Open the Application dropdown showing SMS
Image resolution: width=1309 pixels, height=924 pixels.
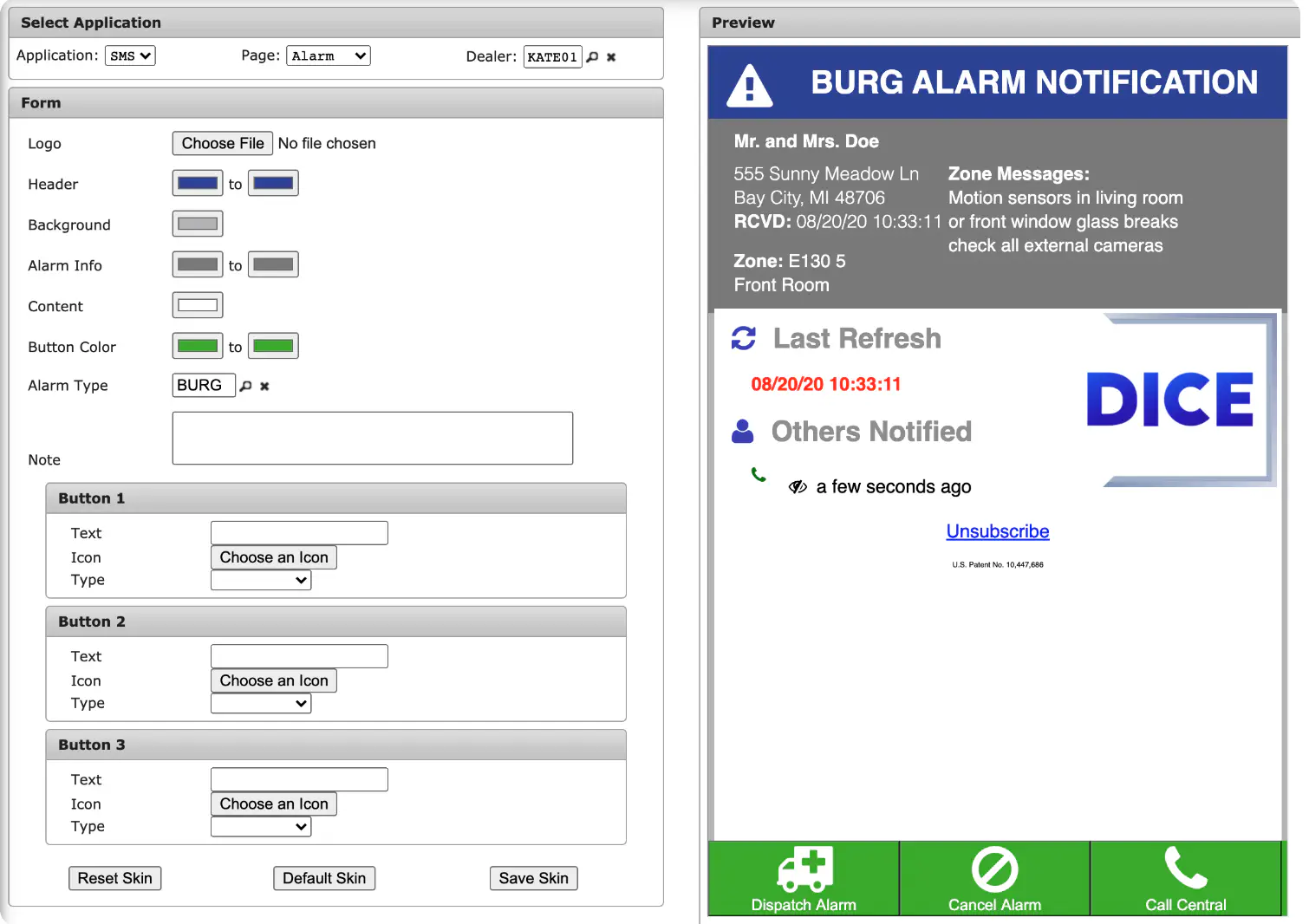point(130,55)
